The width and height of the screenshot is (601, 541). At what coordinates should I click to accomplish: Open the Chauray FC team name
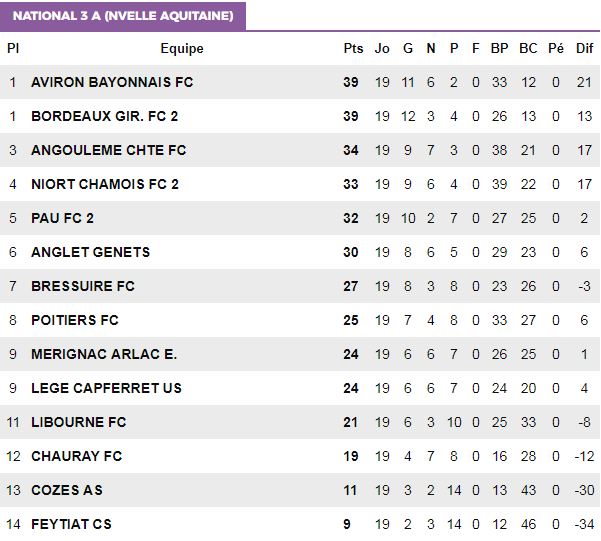77,456
